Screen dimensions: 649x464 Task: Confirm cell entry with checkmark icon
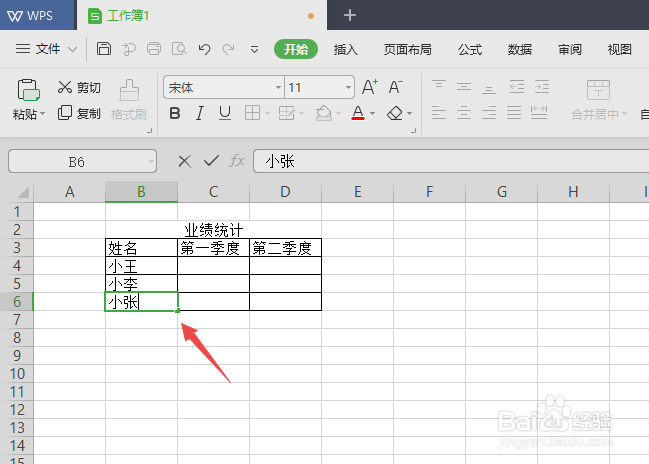[211, 161]
